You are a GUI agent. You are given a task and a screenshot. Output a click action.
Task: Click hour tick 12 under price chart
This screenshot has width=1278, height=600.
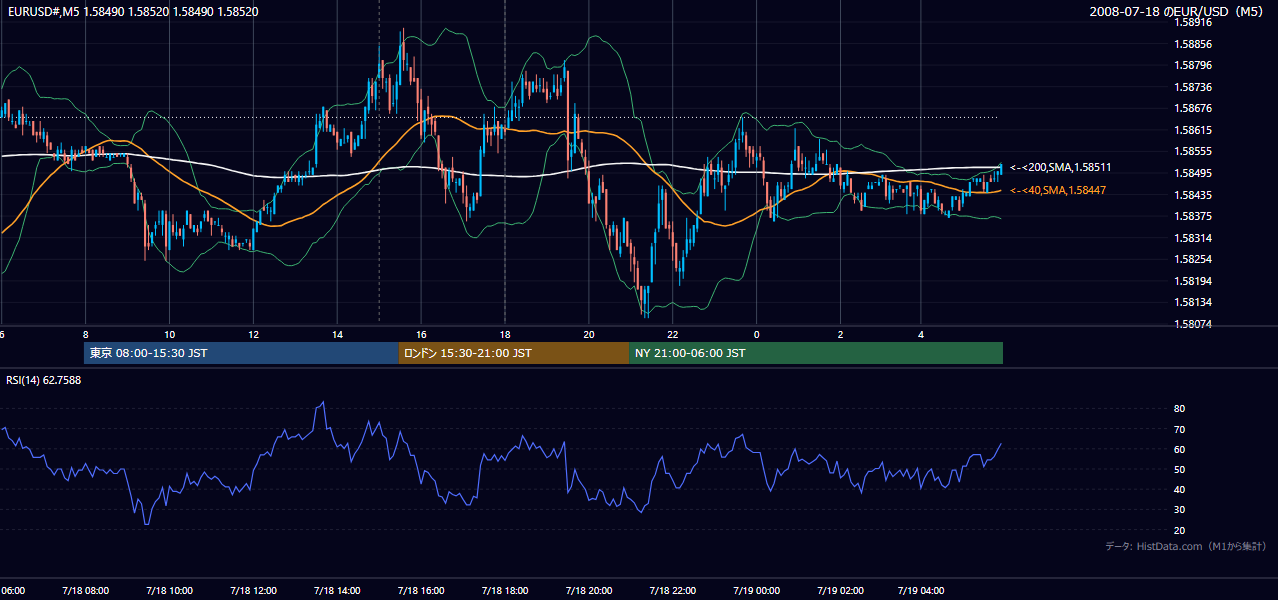(x=254, y=334)
